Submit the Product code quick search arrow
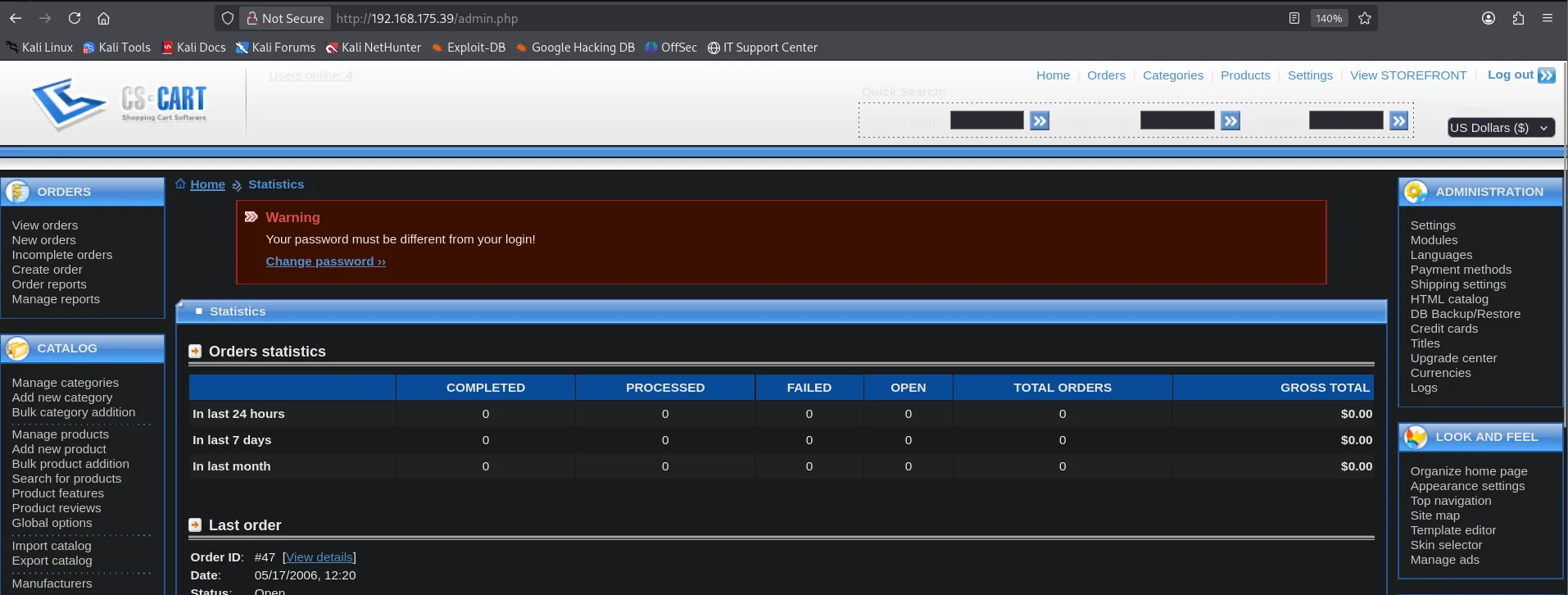 (x=1230, y=120)
